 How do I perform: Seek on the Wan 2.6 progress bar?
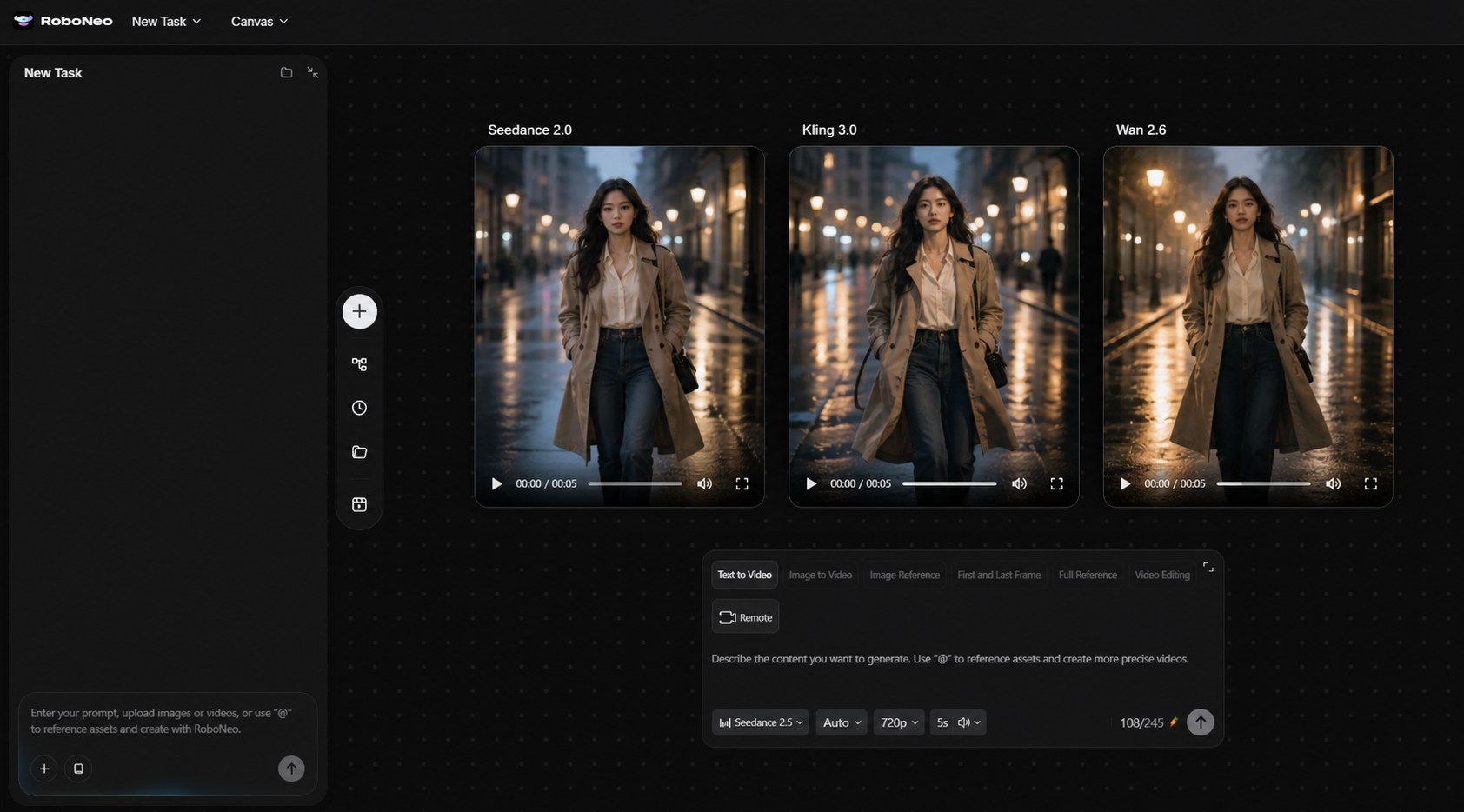pos(1263,483)
